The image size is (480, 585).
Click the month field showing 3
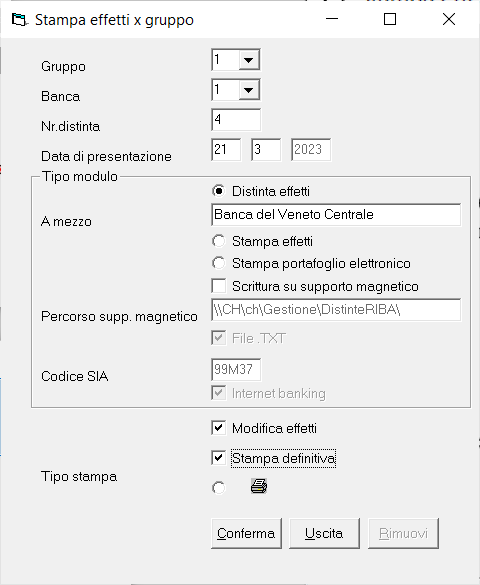pyautogui.click(x=266, y=150)
